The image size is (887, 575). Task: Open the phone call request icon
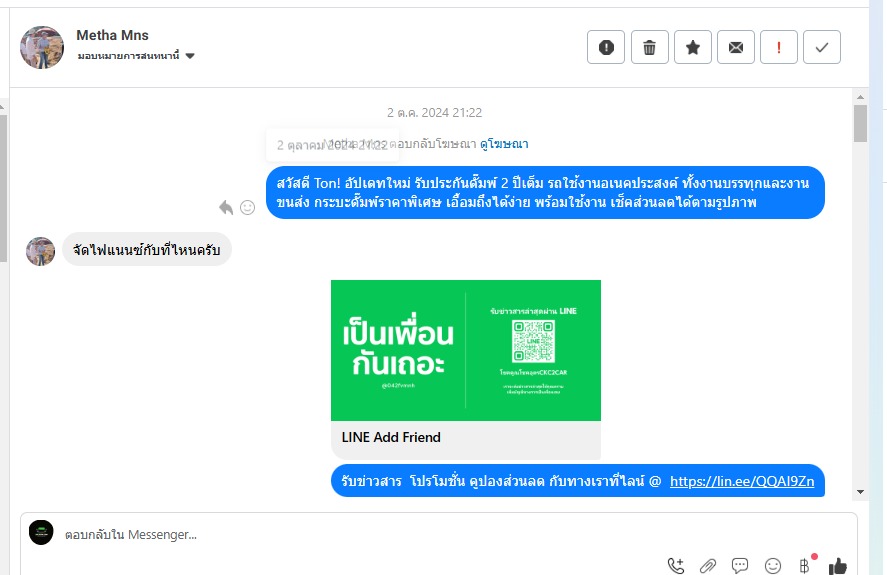tap(675, 565)
